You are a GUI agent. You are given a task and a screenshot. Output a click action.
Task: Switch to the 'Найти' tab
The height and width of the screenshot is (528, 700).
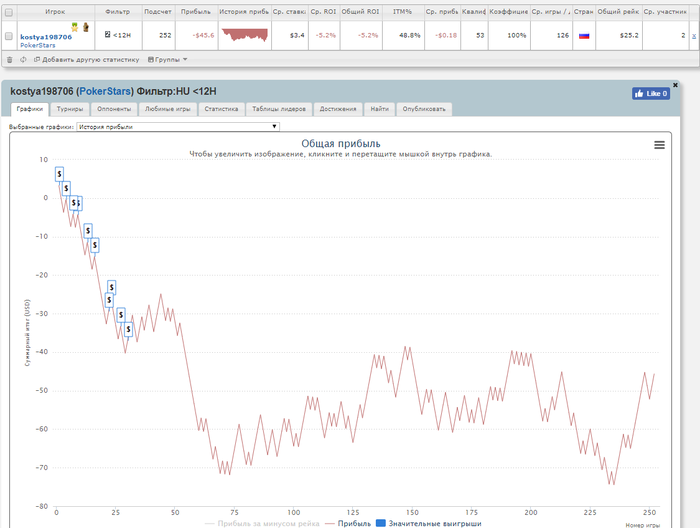[379, 109]
